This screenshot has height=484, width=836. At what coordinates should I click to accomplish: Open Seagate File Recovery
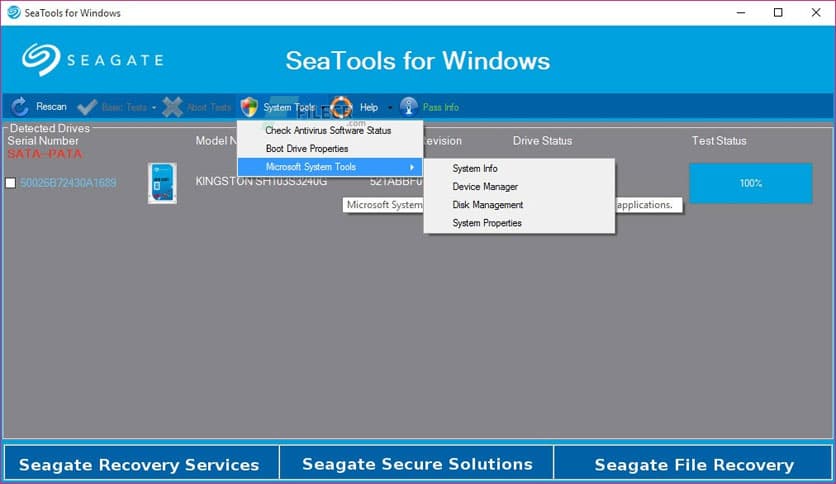(693, 463)
